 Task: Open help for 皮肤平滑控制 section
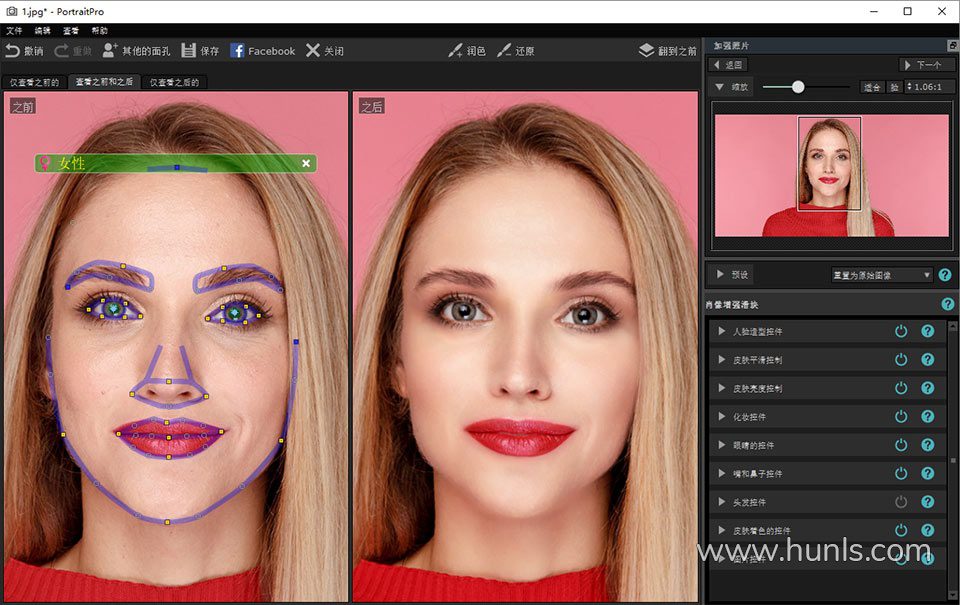coord(927,359)
